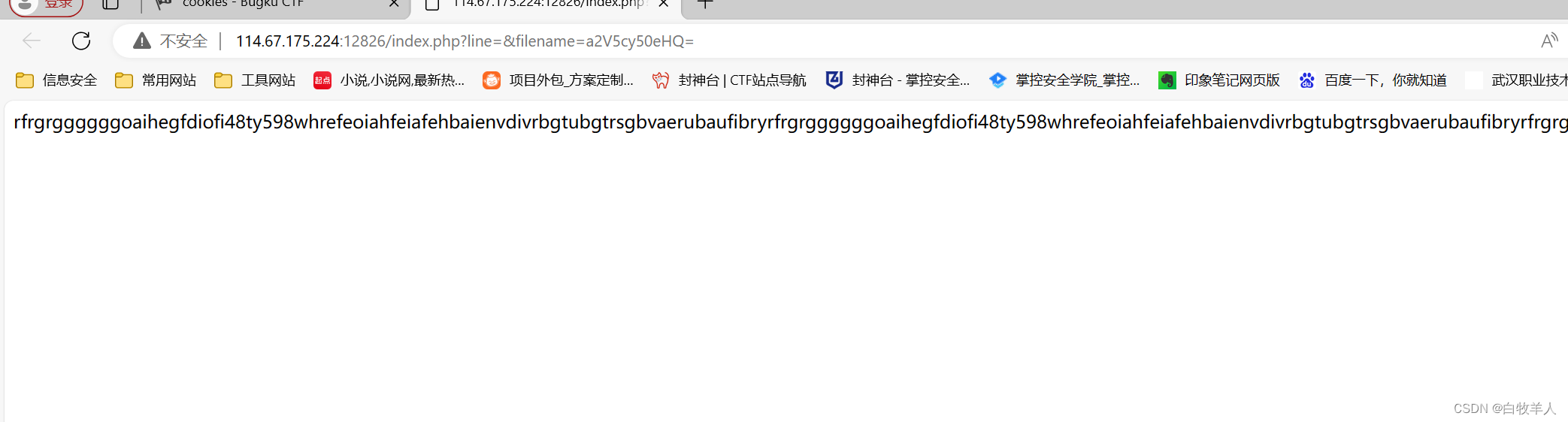Expand the 工具网站 bookmark folder

[255, 80]
